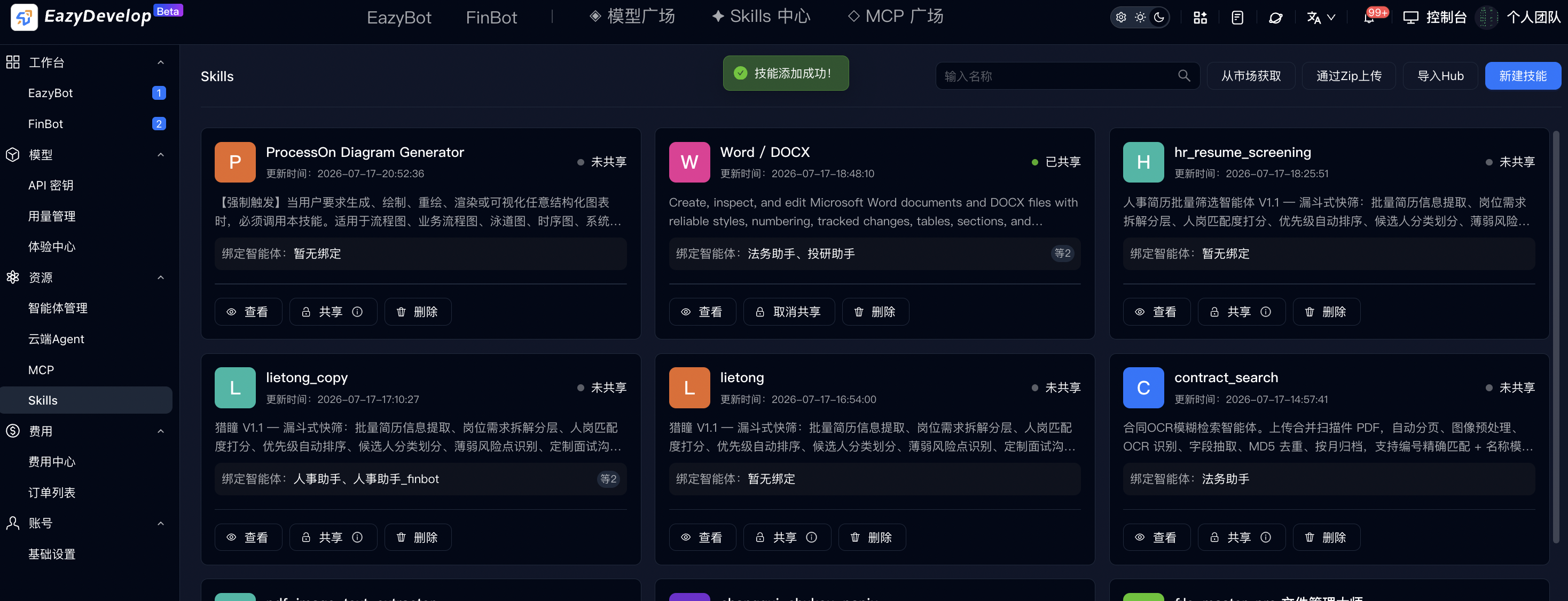Click the 账号 person icon in sidebar

[13, 523]
